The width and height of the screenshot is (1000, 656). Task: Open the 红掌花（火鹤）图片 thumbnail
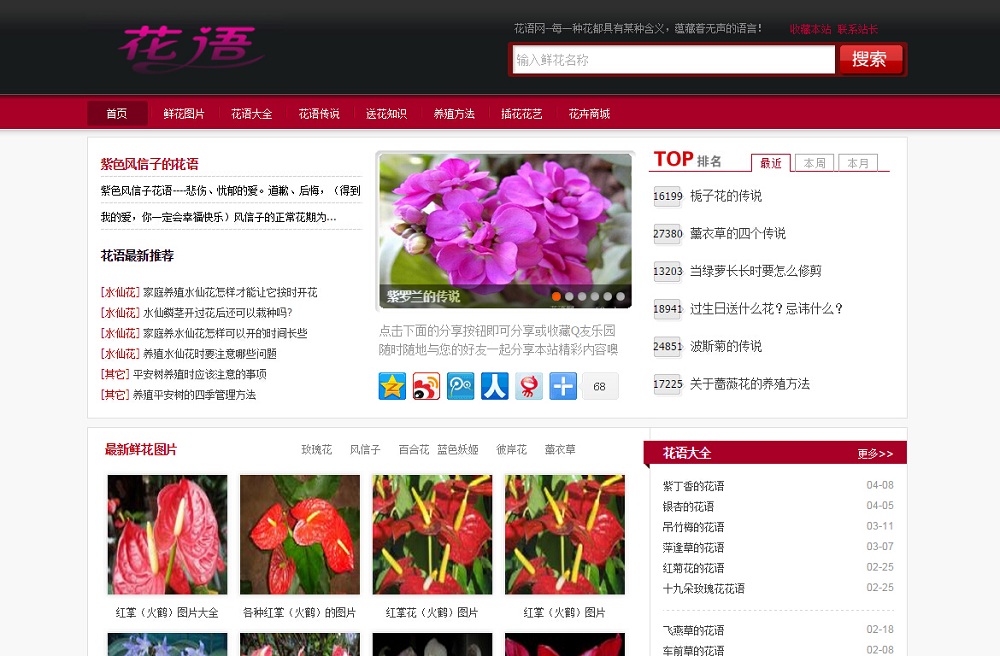pos(432,534)
